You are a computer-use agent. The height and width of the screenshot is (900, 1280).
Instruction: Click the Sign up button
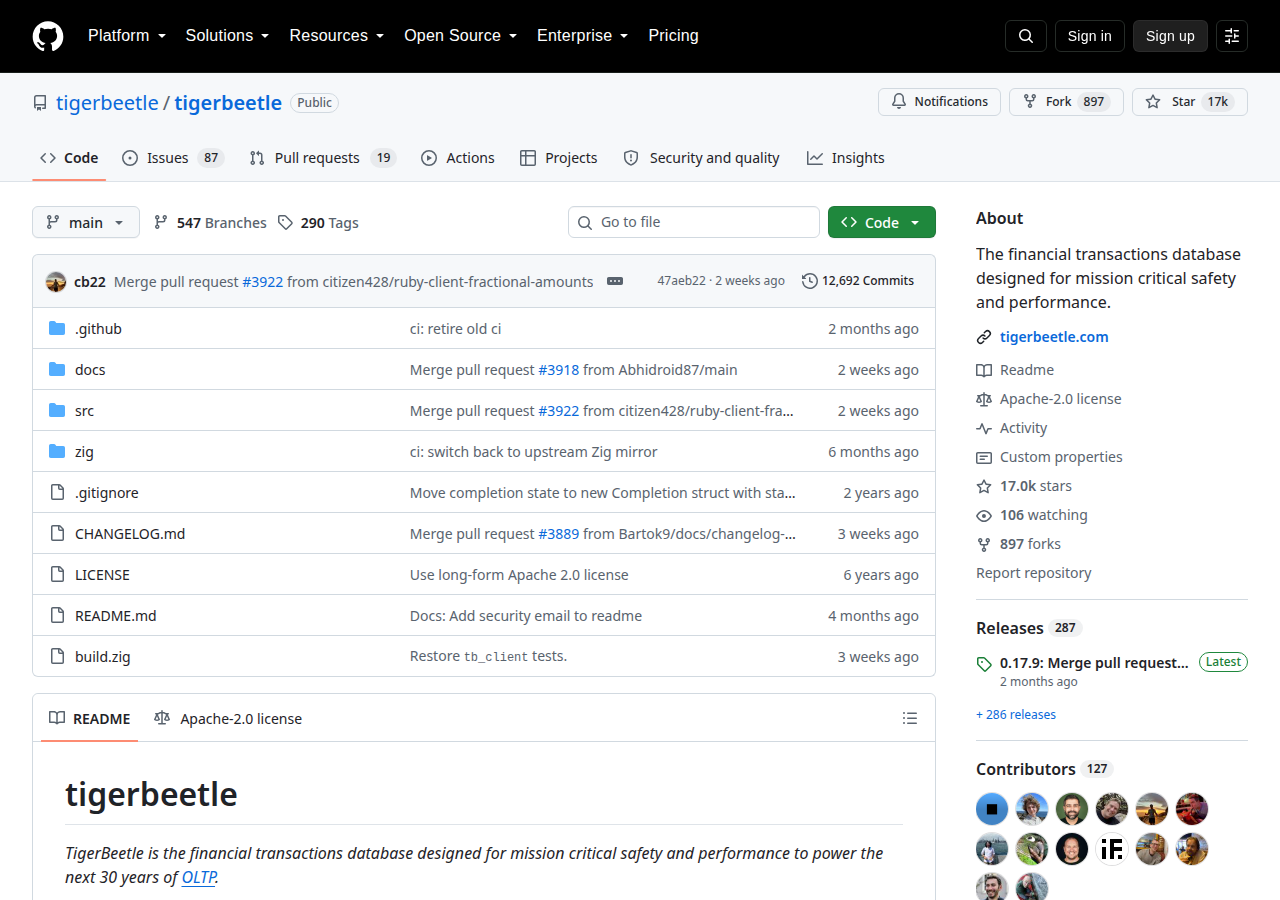tap(1170, 36)
